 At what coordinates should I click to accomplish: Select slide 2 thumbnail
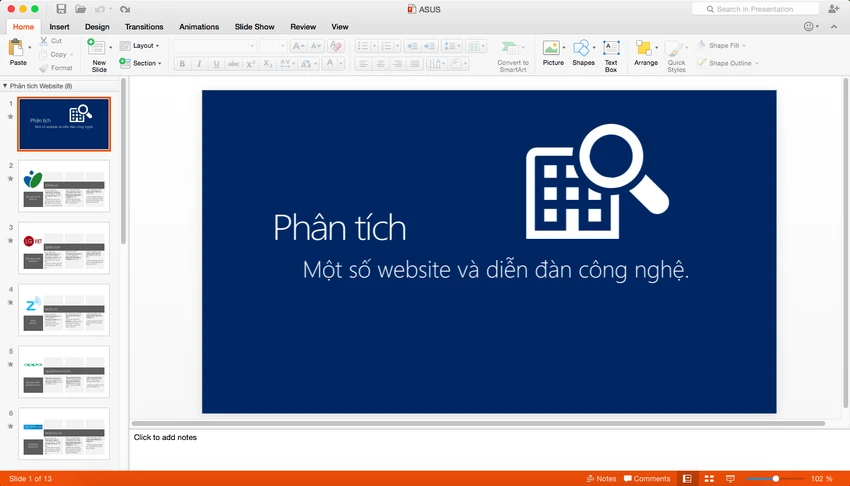click(64, 186)
